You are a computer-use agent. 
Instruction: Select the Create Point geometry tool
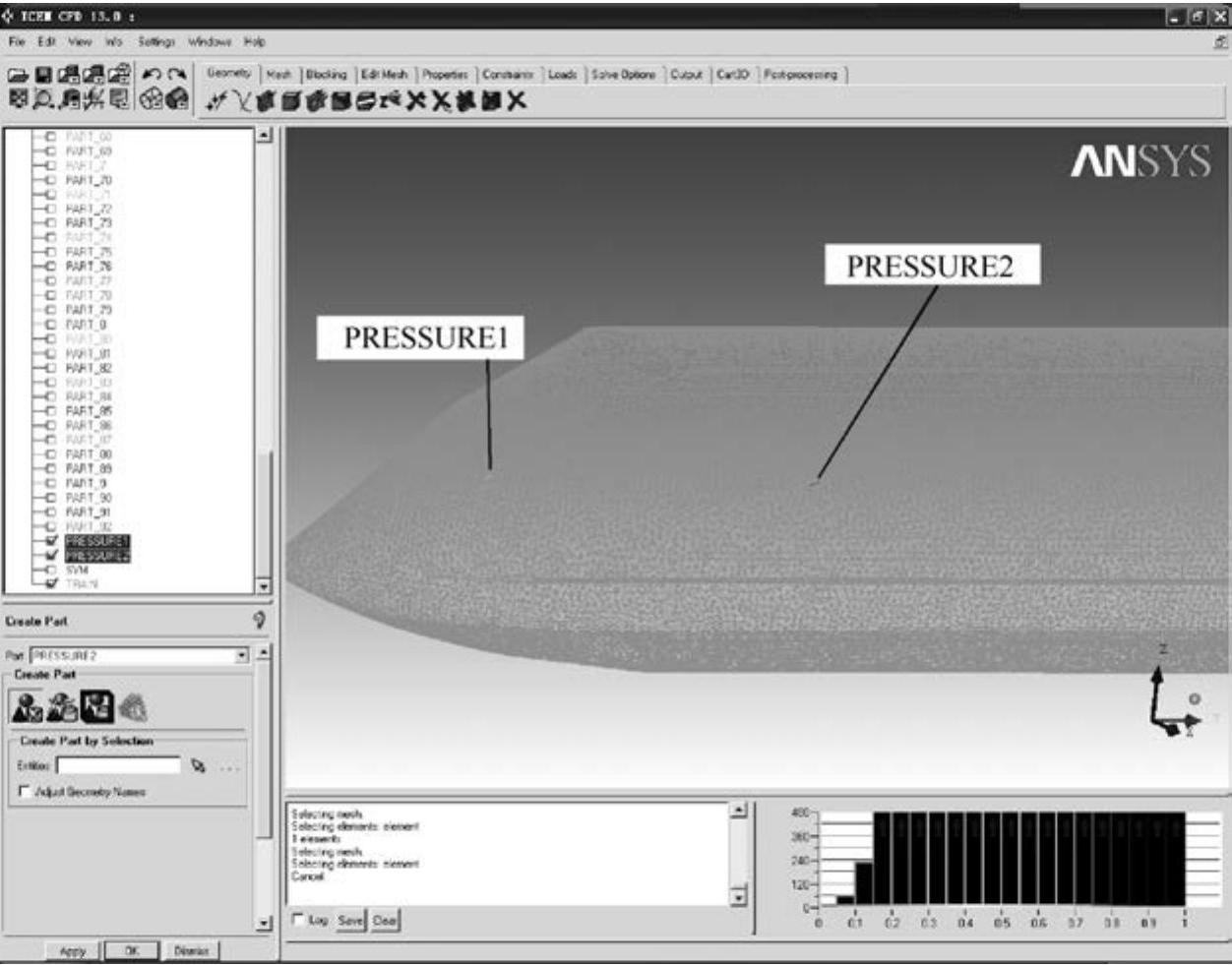coord(216,101)
